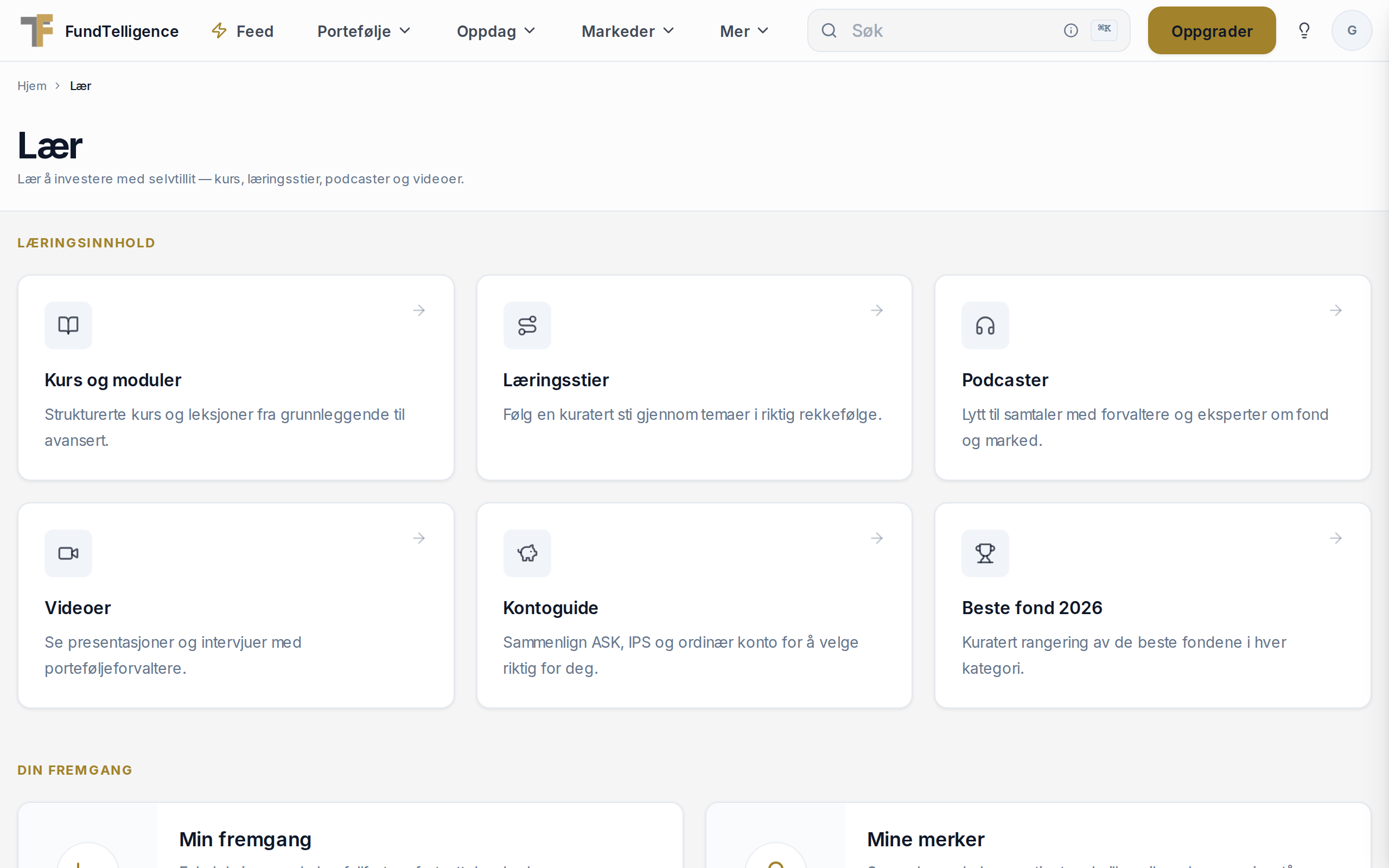Open the FundTelligence logo home link

[x=99, y=30]
